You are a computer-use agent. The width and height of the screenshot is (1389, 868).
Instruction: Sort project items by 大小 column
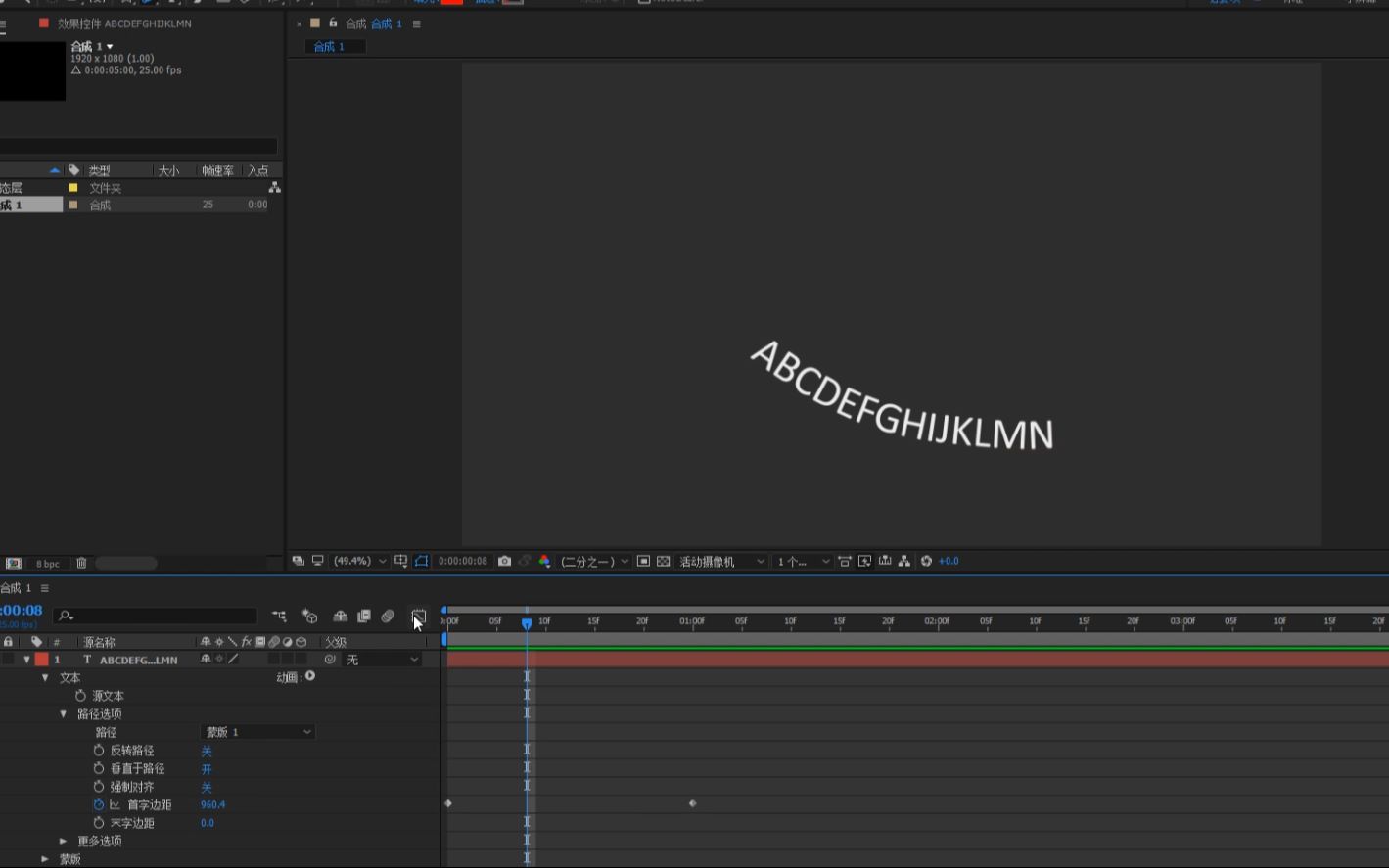point(169,170)
